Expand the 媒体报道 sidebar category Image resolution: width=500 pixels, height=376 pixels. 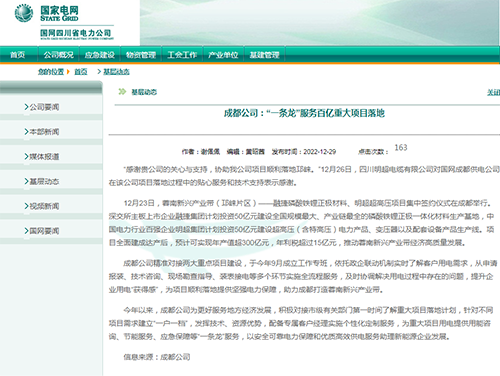(42, 157)
